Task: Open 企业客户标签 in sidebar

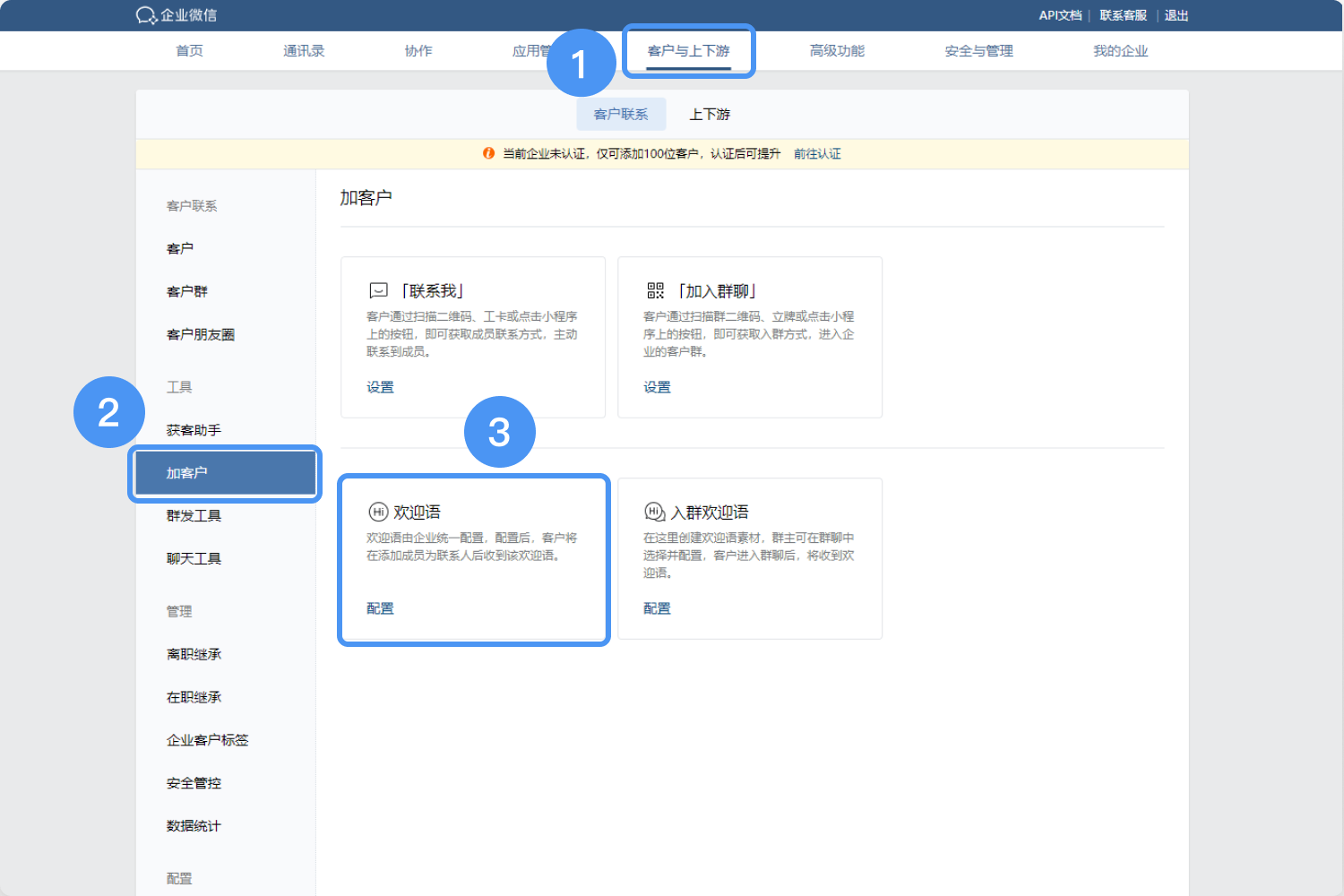Action: pos(207,740)
